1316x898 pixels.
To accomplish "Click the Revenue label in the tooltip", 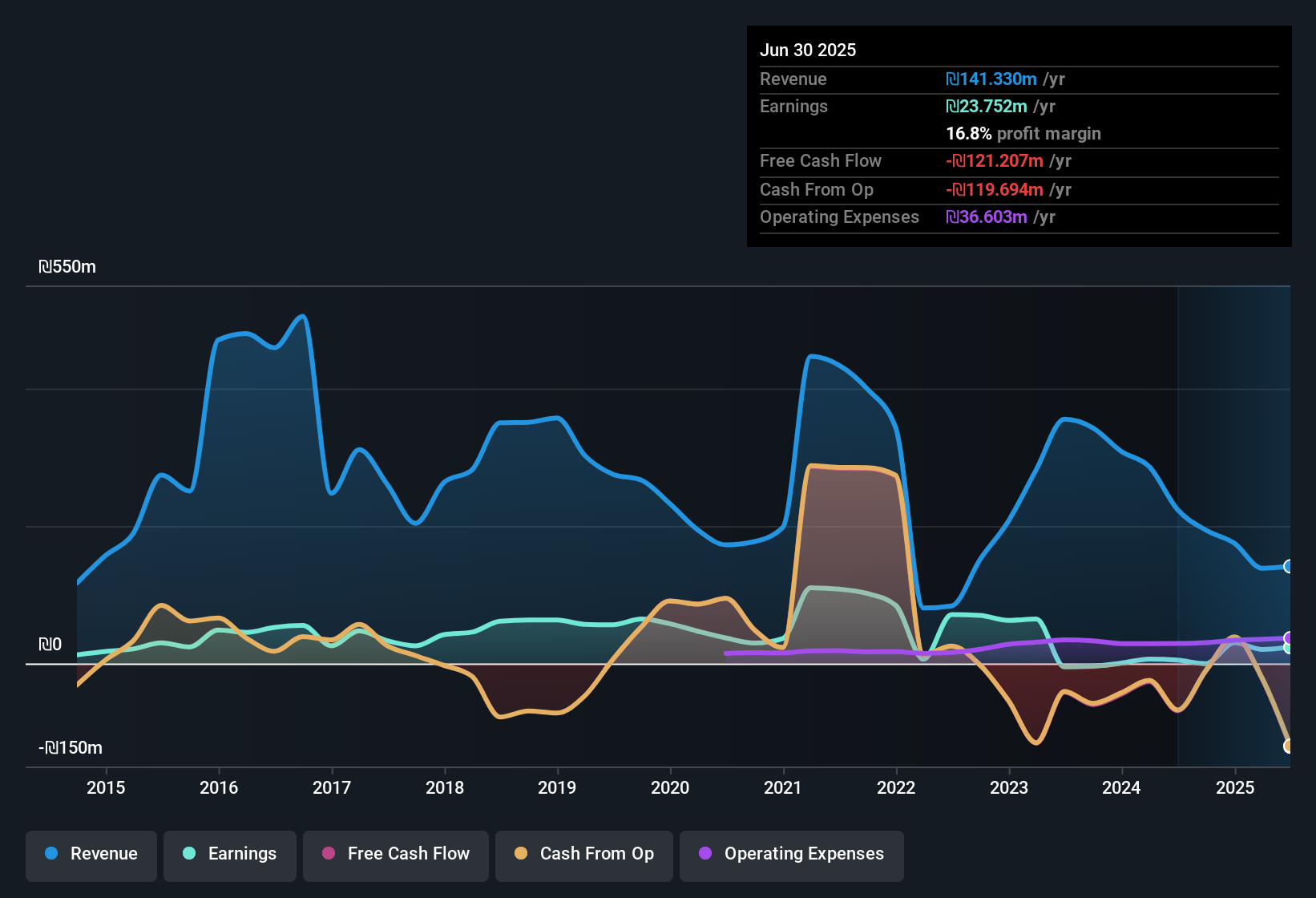I will 793,79.
